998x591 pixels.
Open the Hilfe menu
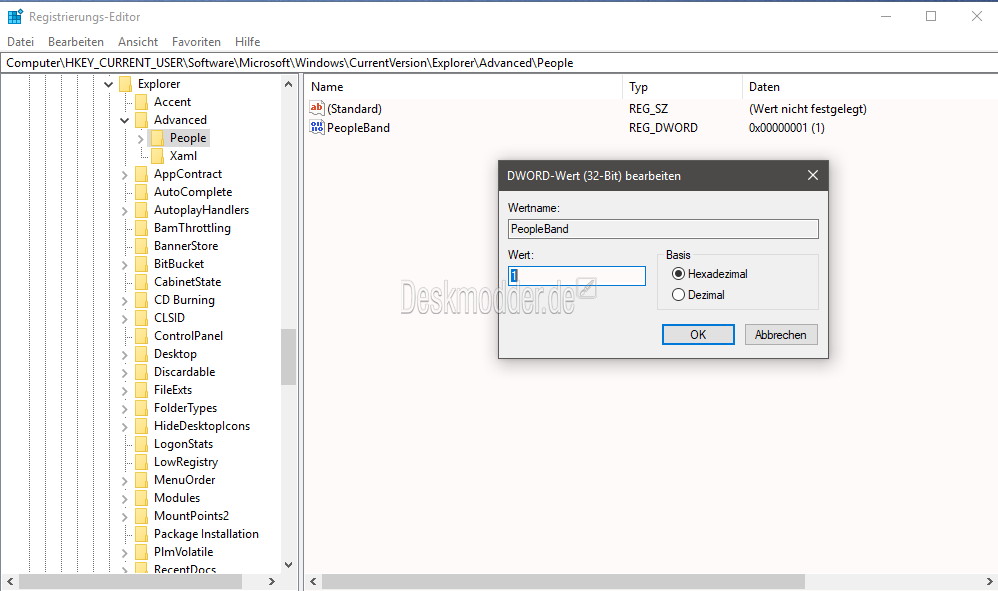click(x=248, y=41)
